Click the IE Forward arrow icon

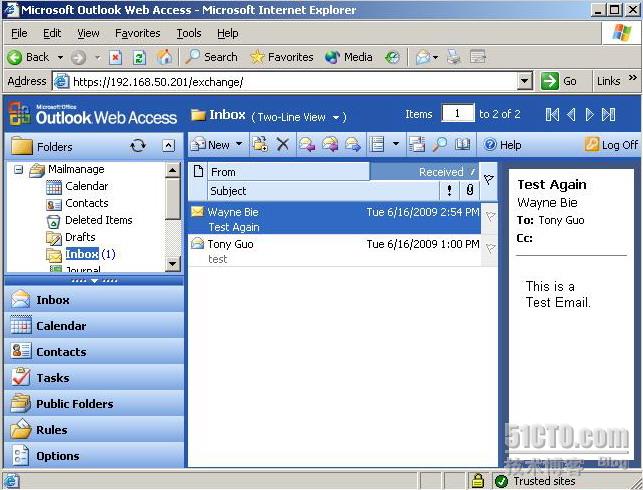[78, 57]
